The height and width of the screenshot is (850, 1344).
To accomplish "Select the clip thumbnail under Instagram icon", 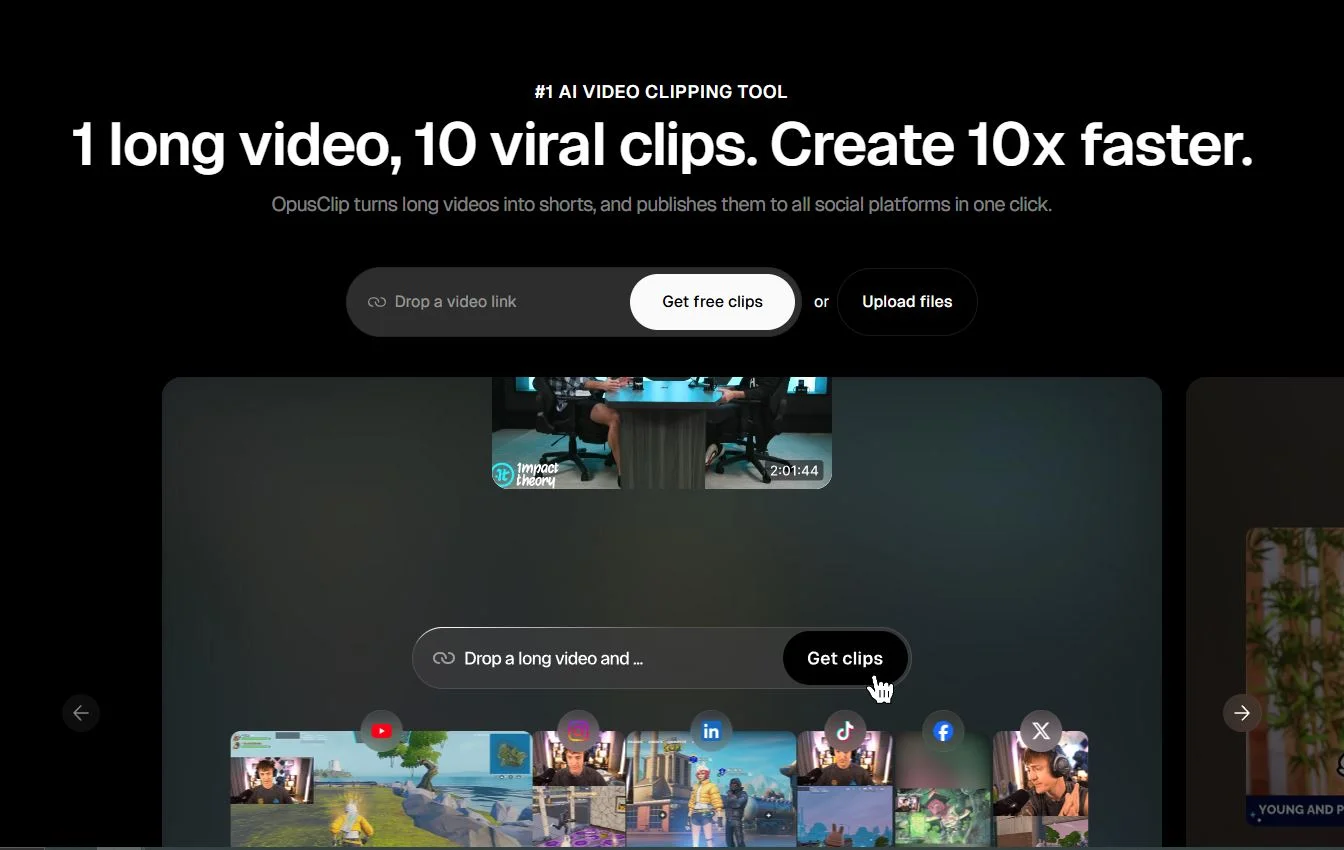I will coord(579,790).
